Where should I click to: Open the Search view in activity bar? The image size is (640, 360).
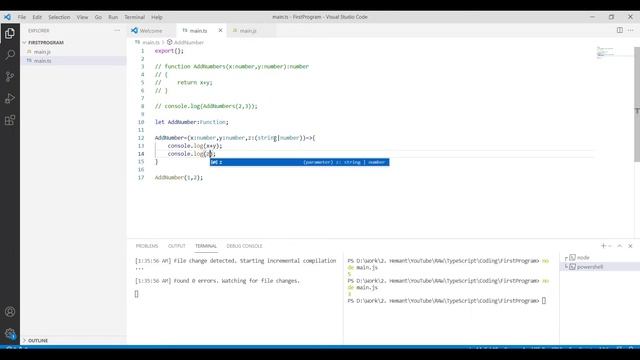10,55
